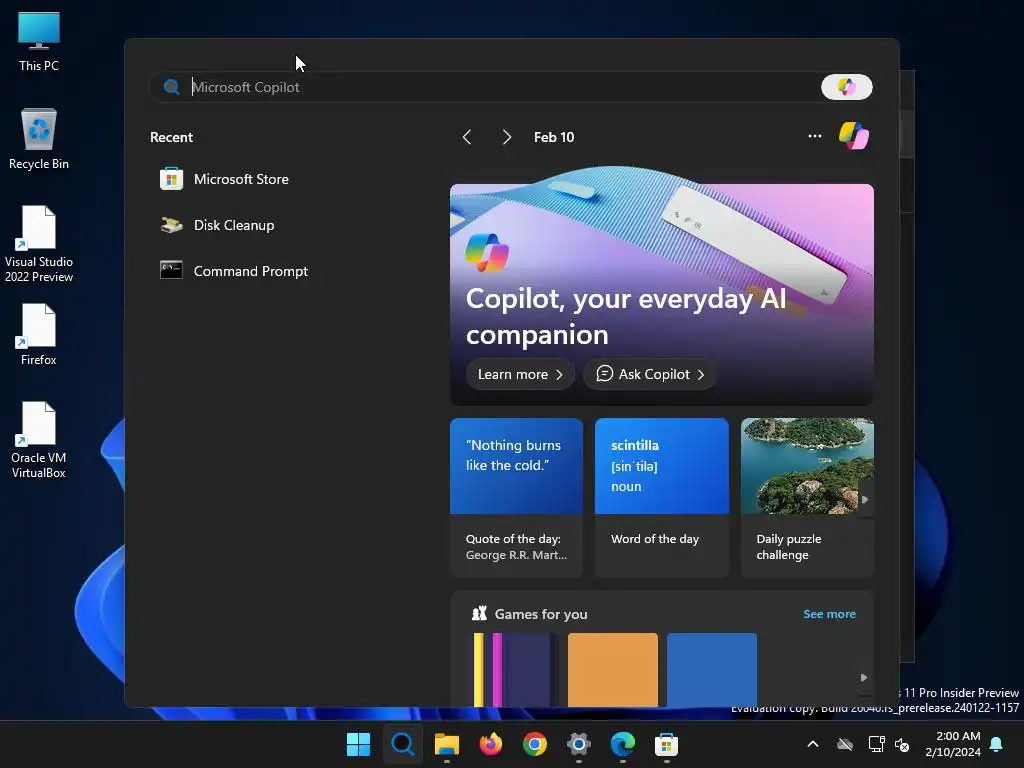Launch Command Prompt from Recent list
Viewport: 1024px width, 768px height.
(234, 271)
